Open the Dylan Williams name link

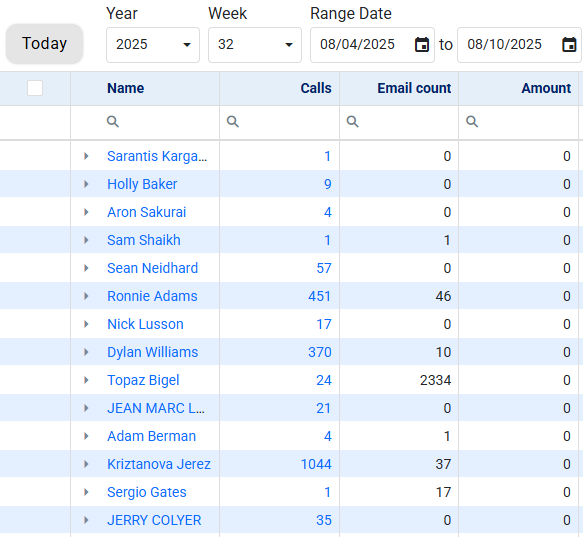click(x=152, y=352)
